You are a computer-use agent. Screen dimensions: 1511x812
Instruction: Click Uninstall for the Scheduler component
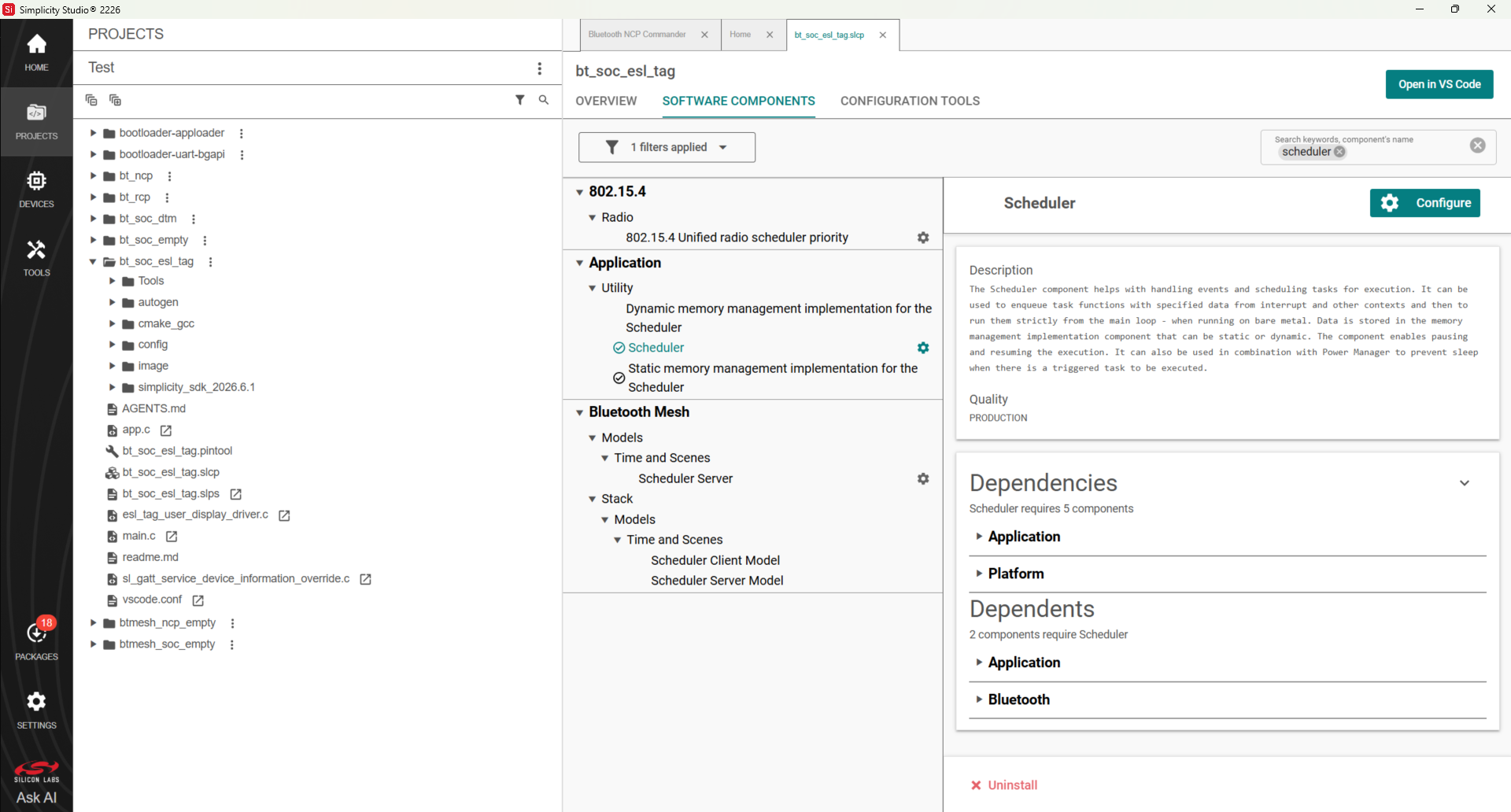pos(1004,785)
